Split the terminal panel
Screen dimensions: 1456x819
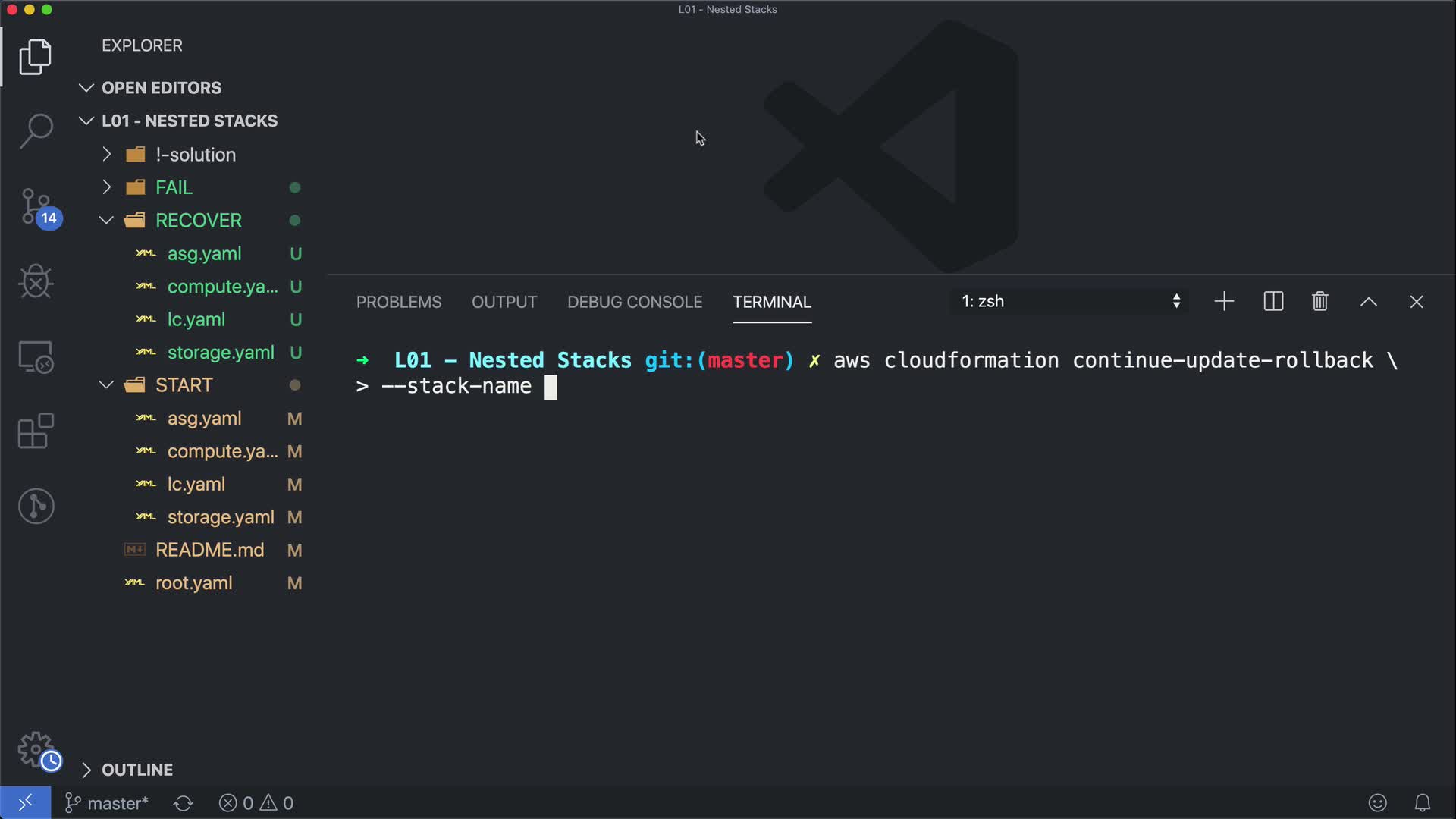1273,302
